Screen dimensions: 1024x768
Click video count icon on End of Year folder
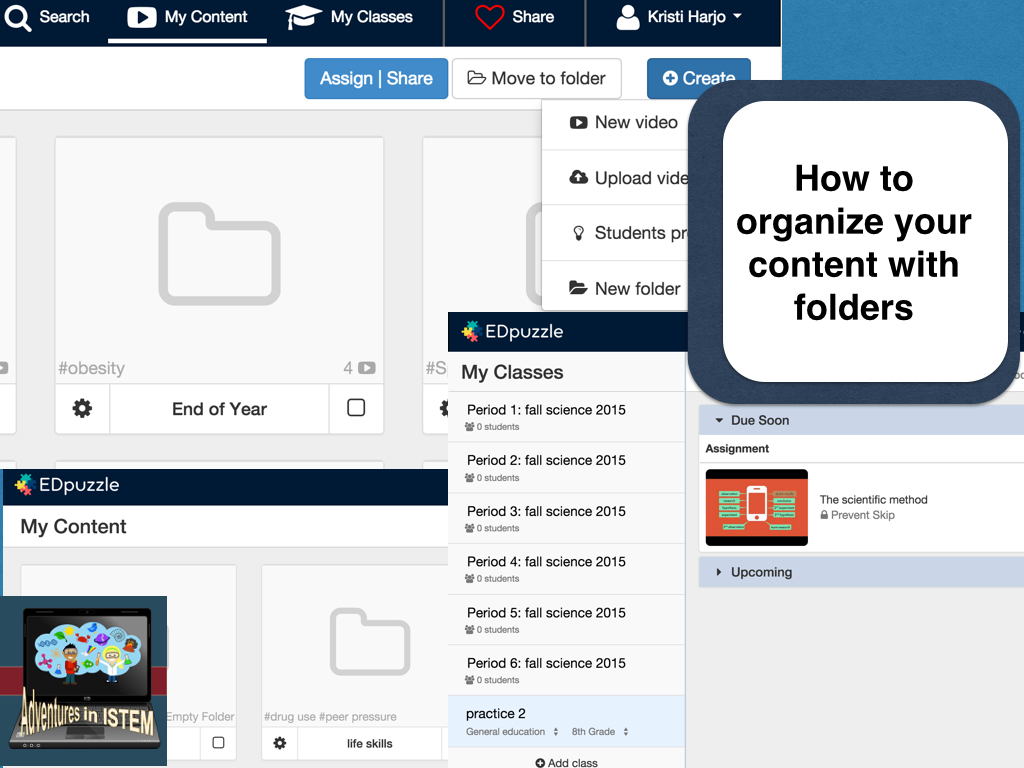[367, 368]
